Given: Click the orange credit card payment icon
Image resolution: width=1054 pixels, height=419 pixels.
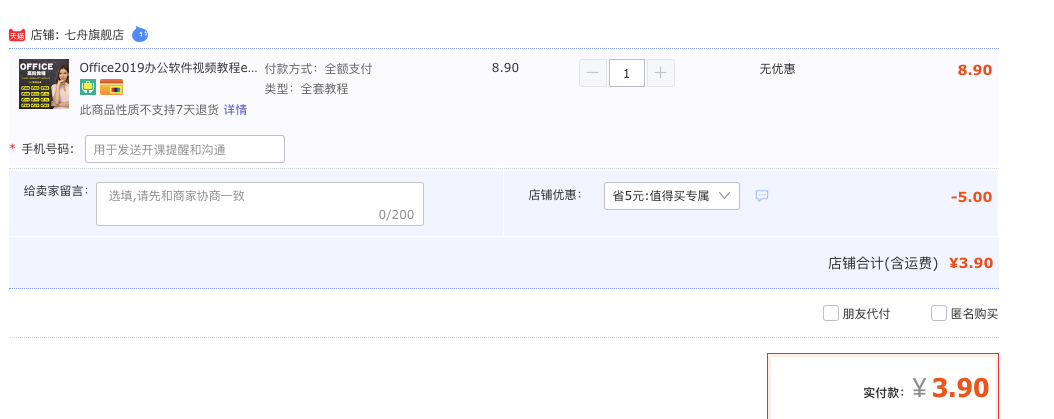Looking at the screenshot, I should click(112, 87).
